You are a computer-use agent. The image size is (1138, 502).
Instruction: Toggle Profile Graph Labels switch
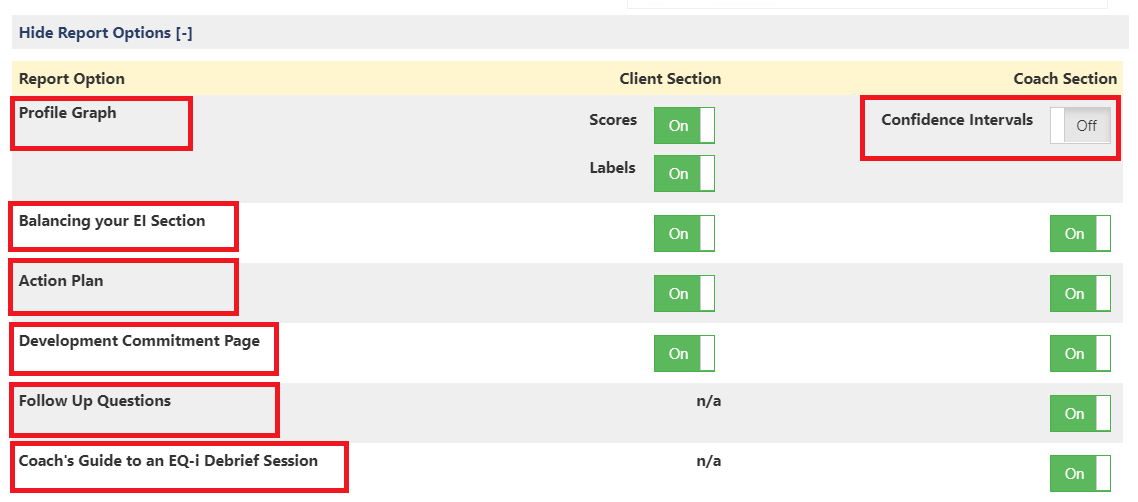(x=684, y=173)
